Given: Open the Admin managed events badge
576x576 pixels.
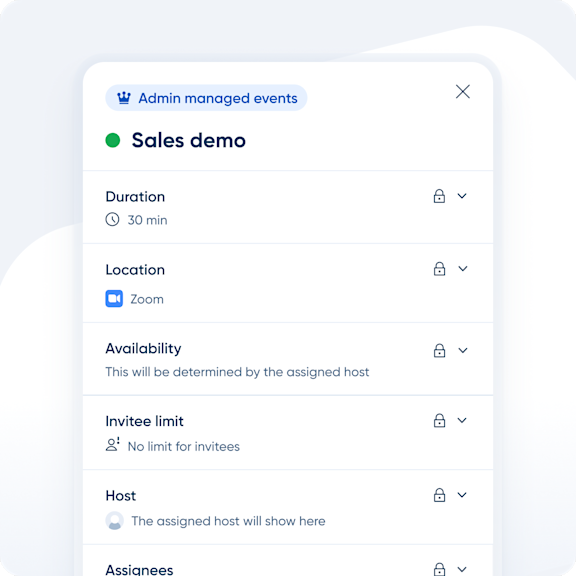Looking at the screenshot, I should click(206, 98).
